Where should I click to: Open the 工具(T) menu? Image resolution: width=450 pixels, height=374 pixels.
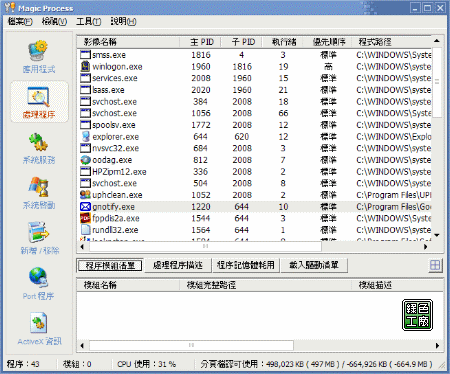[x=89, y=22]
